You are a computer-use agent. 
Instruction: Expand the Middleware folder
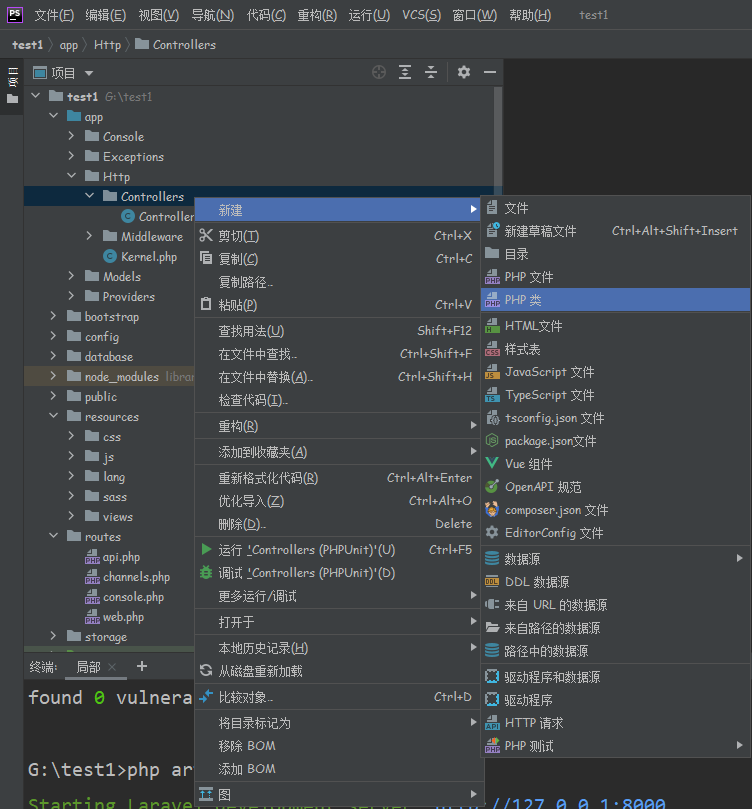click(89, 236)
